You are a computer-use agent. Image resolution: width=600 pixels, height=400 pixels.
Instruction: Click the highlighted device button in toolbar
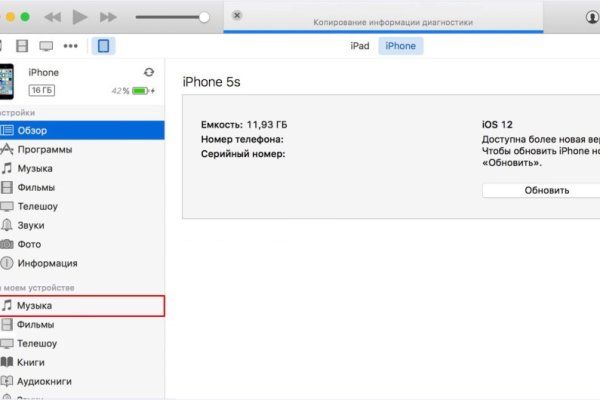102,46
